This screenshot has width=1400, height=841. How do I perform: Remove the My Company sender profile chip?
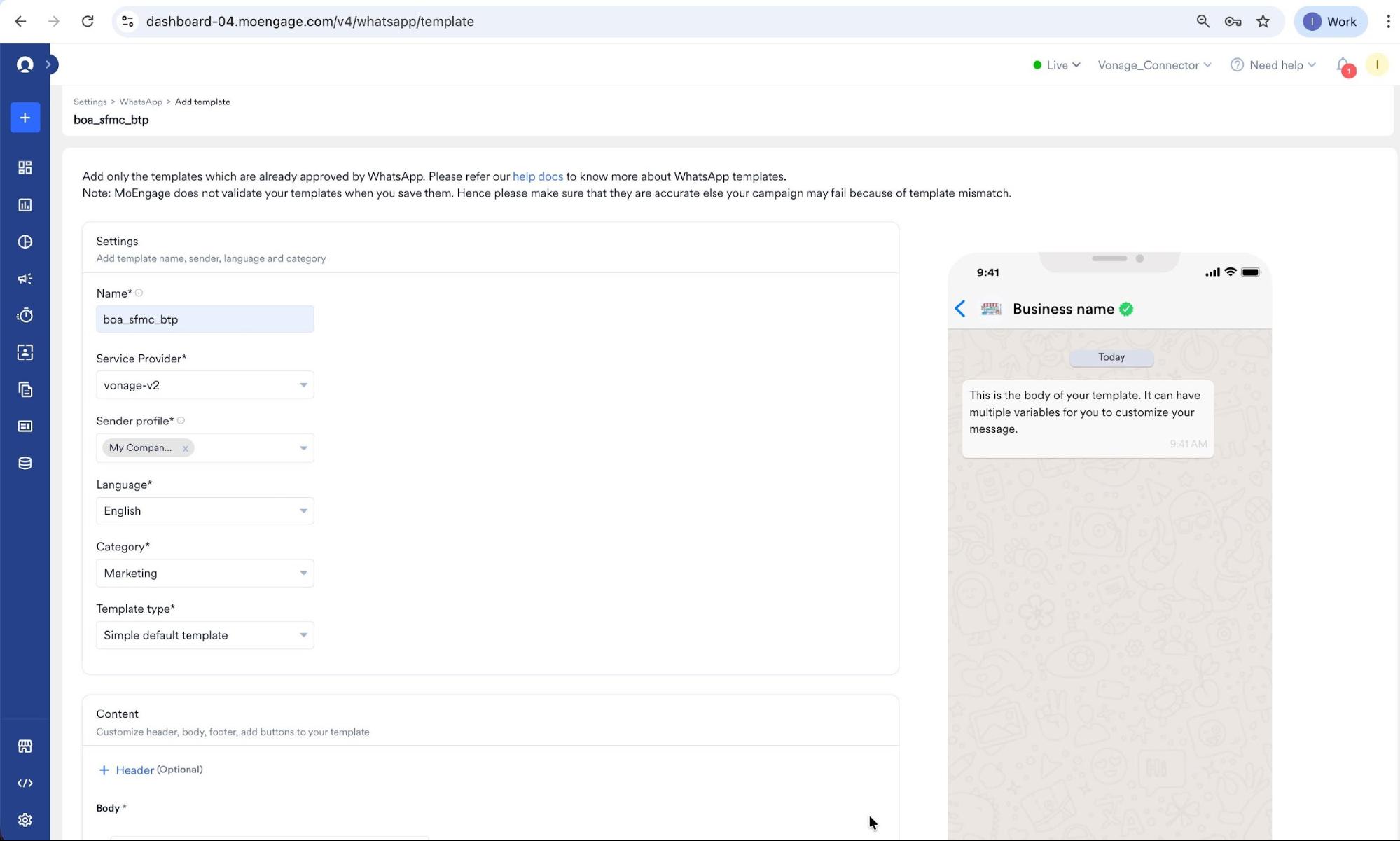tap(186, 448)
